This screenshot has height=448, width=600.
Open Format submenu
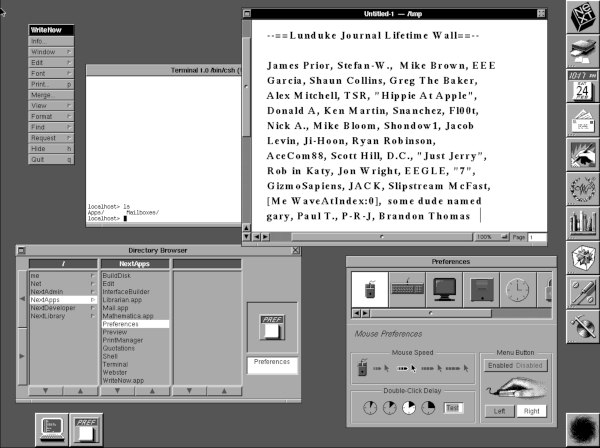point(51,116)
